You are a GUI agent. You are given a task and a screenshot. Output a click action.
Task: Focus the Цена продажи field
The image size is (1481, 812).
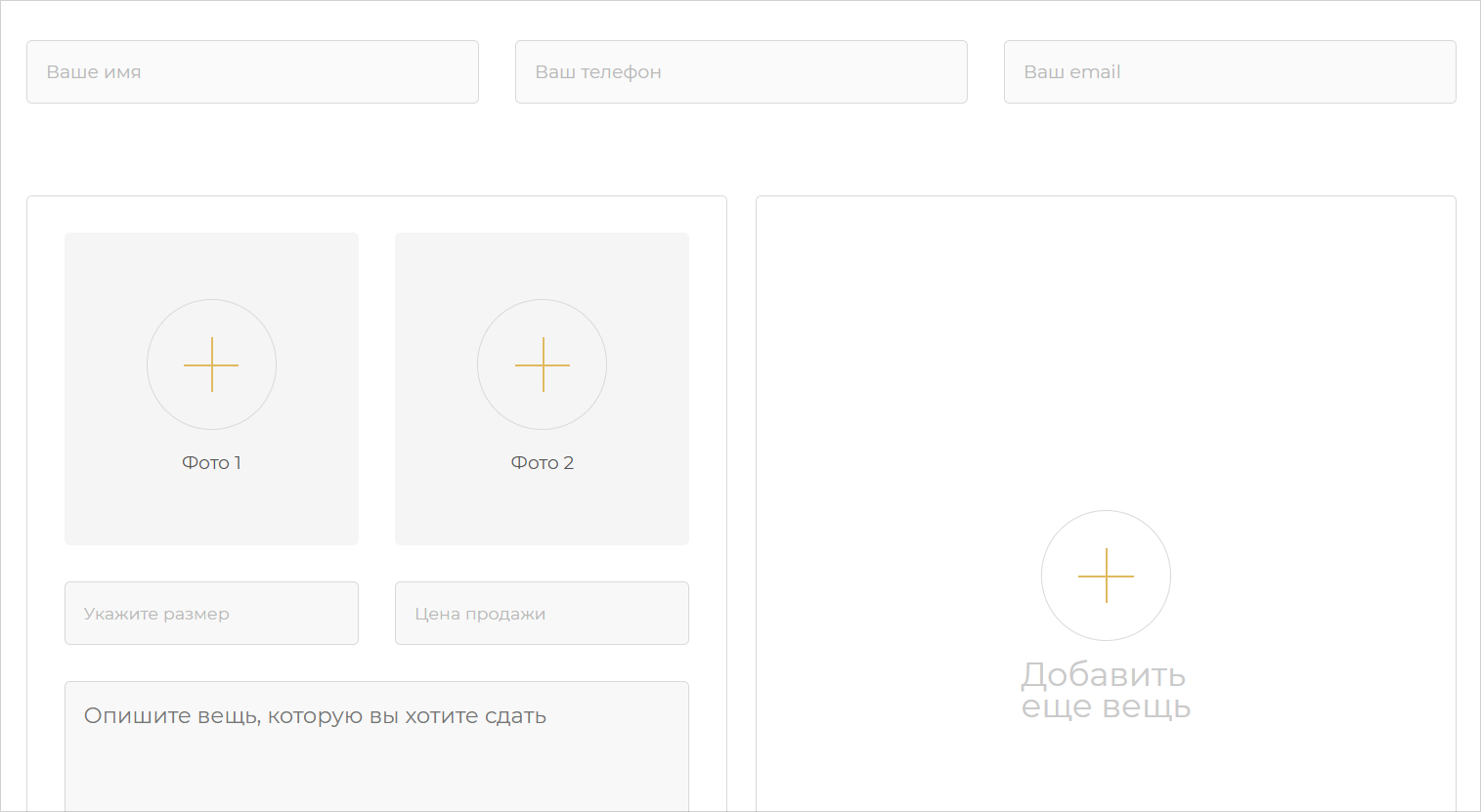[x=542, y=614]
